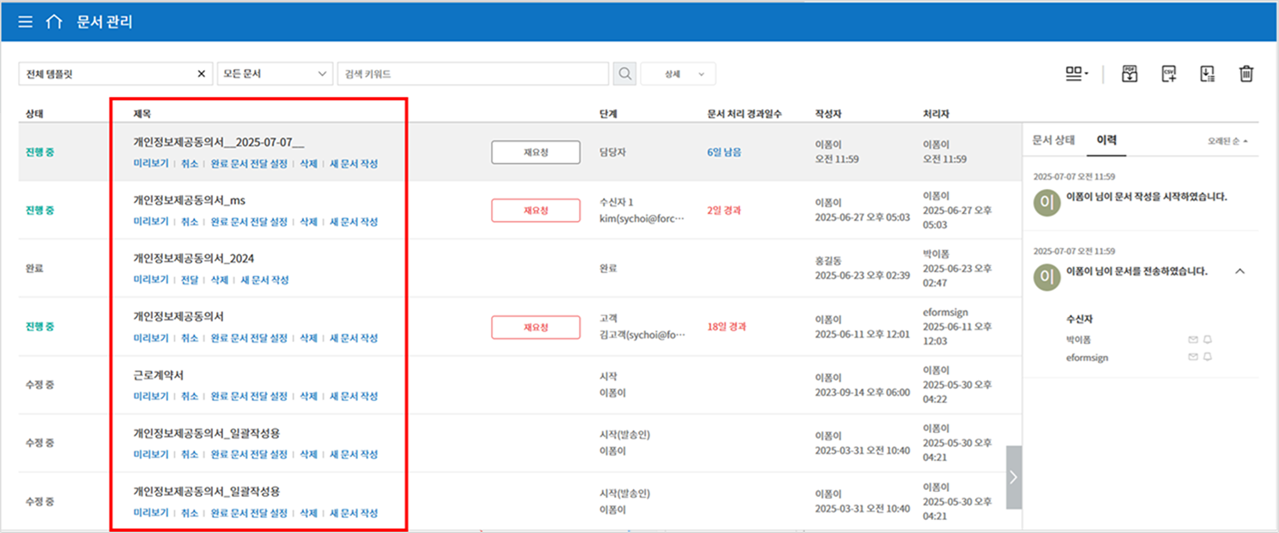Open the hamburger menu
This screenshot has height=533, width=1279.
(25, 22)
